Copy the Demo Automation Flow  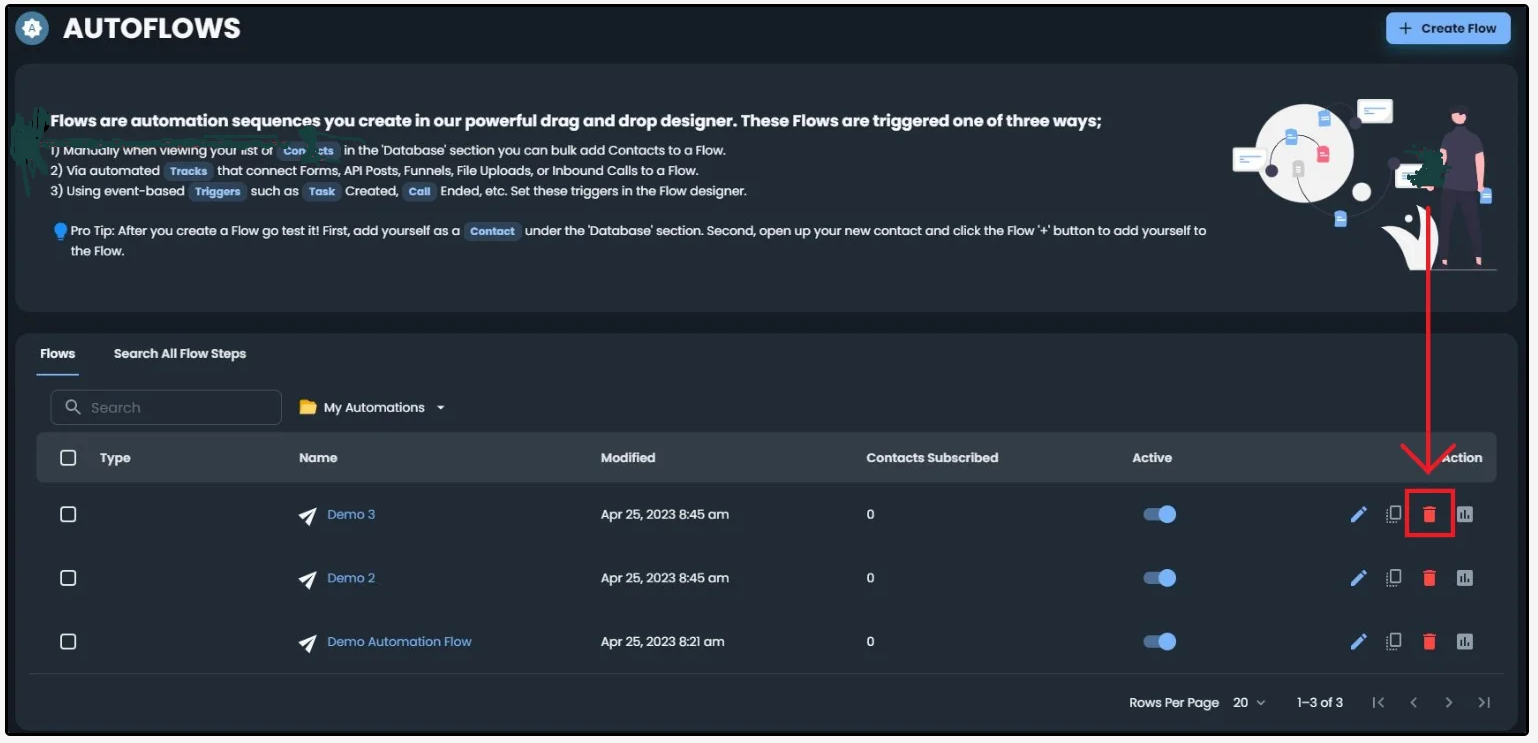[1393, 642]
